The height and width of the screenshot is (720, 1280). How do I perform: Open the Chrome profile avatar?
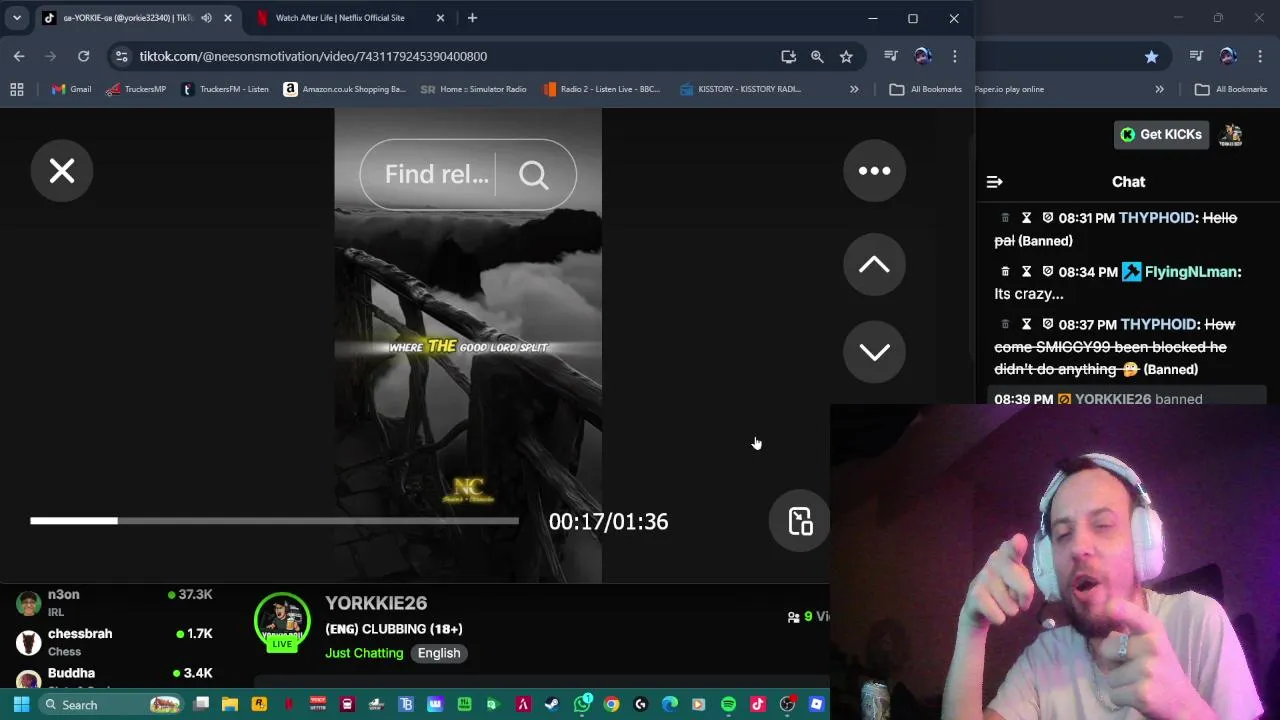pyautogui.click(x=923, y=56)
